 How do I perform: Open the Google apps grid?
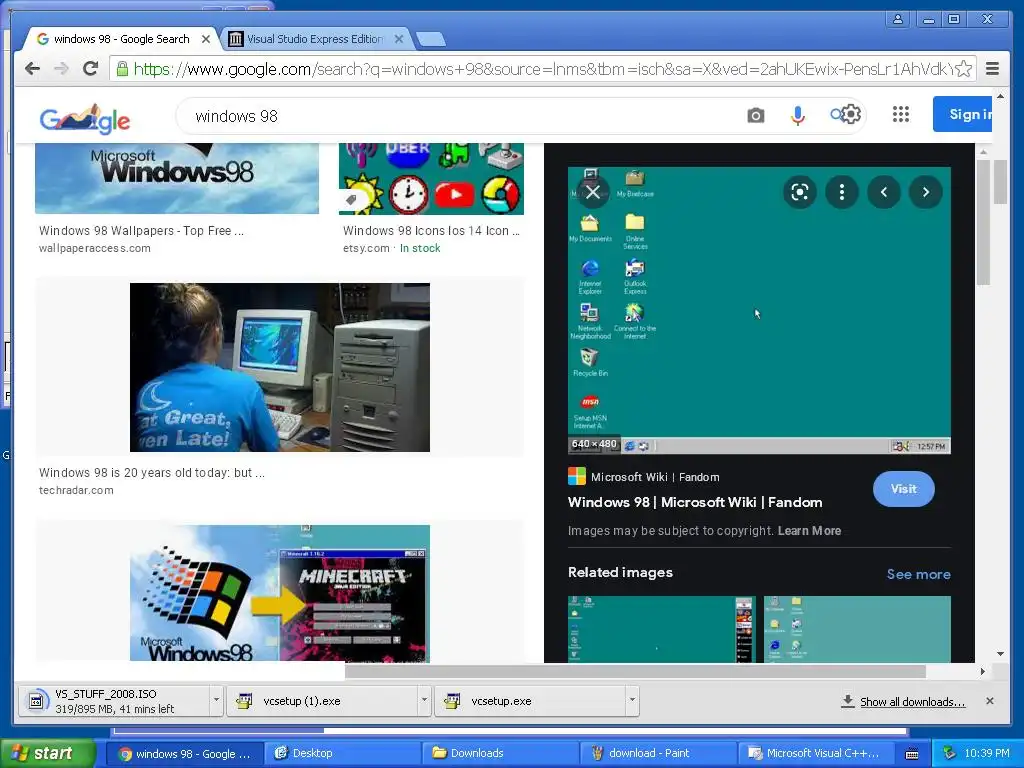(x=901, y=115)
